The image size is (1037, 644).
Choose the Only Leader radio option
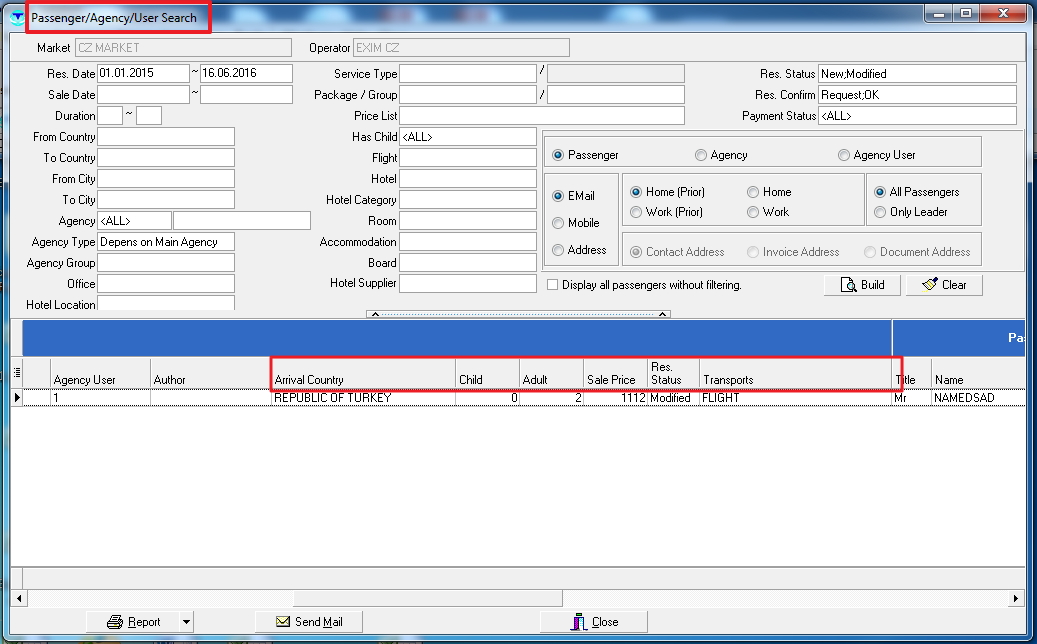click(x=880, y=212)
